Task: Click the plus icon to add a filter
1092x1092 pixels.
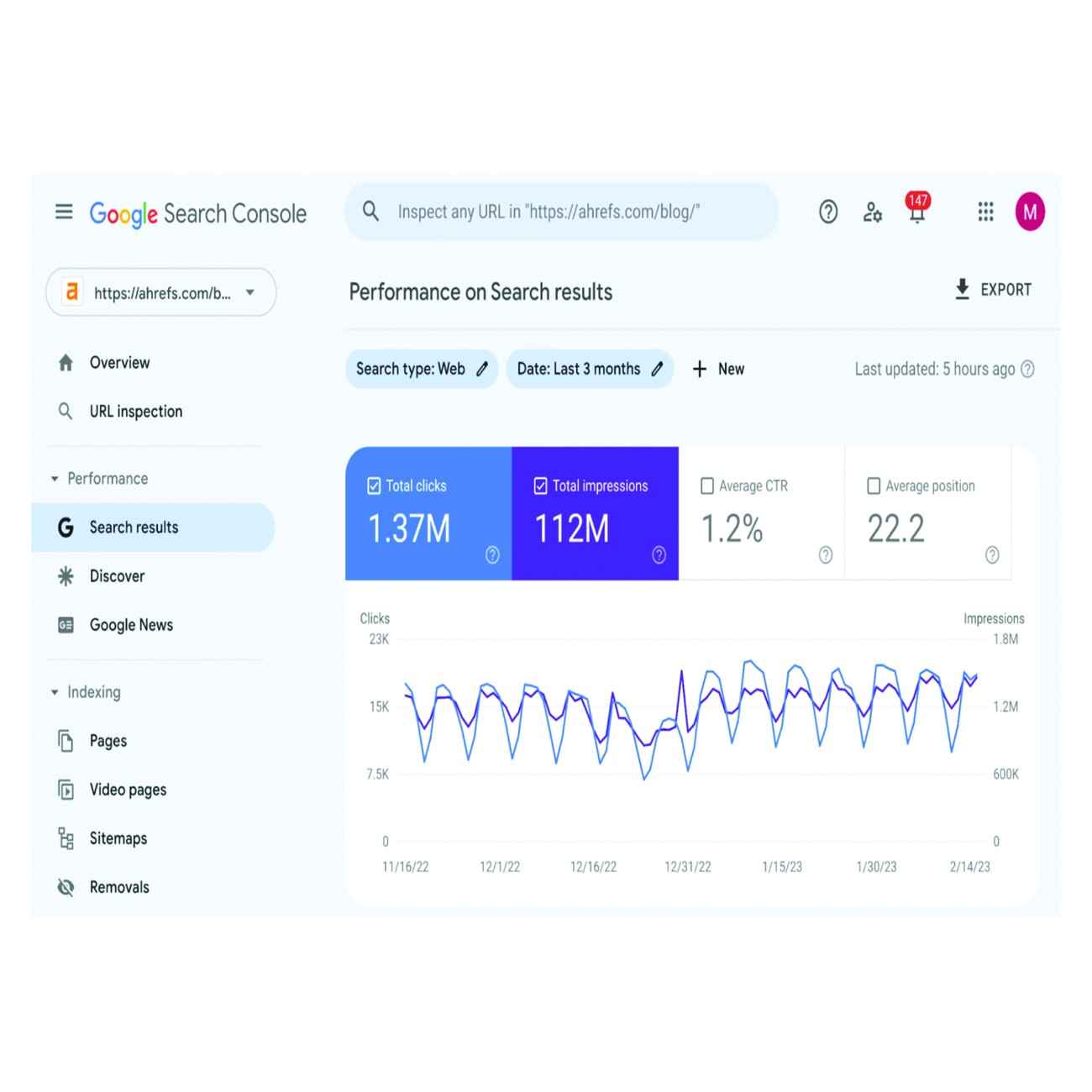Action: point(700,369)
